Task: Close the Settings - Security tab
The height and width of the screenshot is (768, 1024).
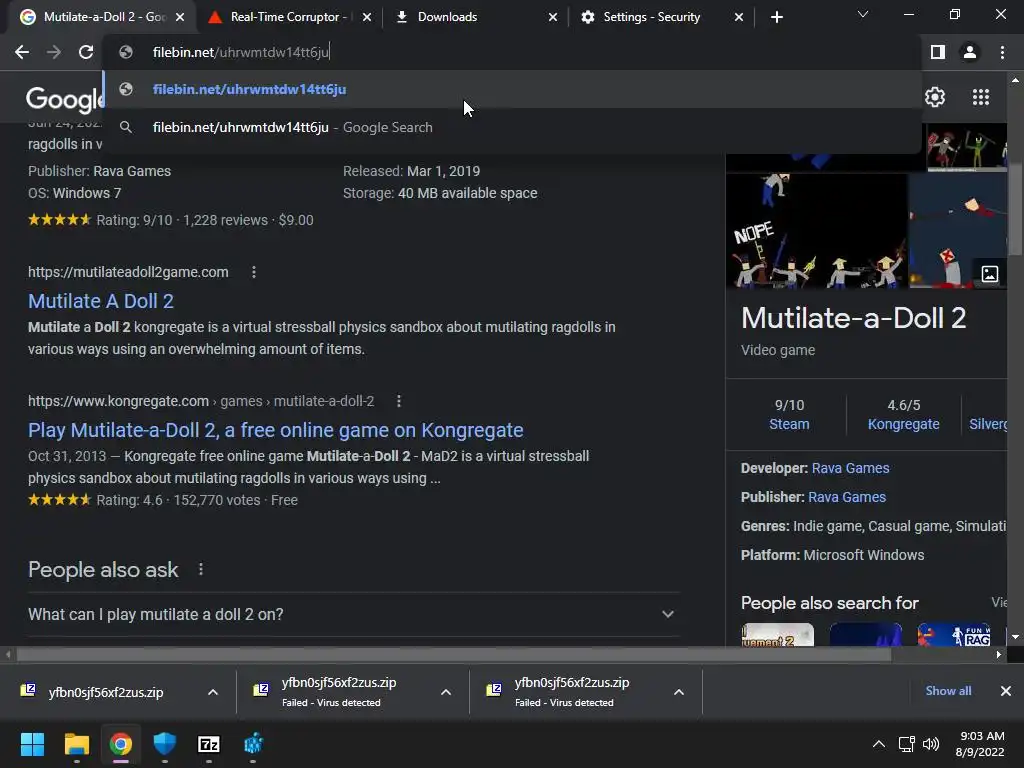Action: coord(739,17)
